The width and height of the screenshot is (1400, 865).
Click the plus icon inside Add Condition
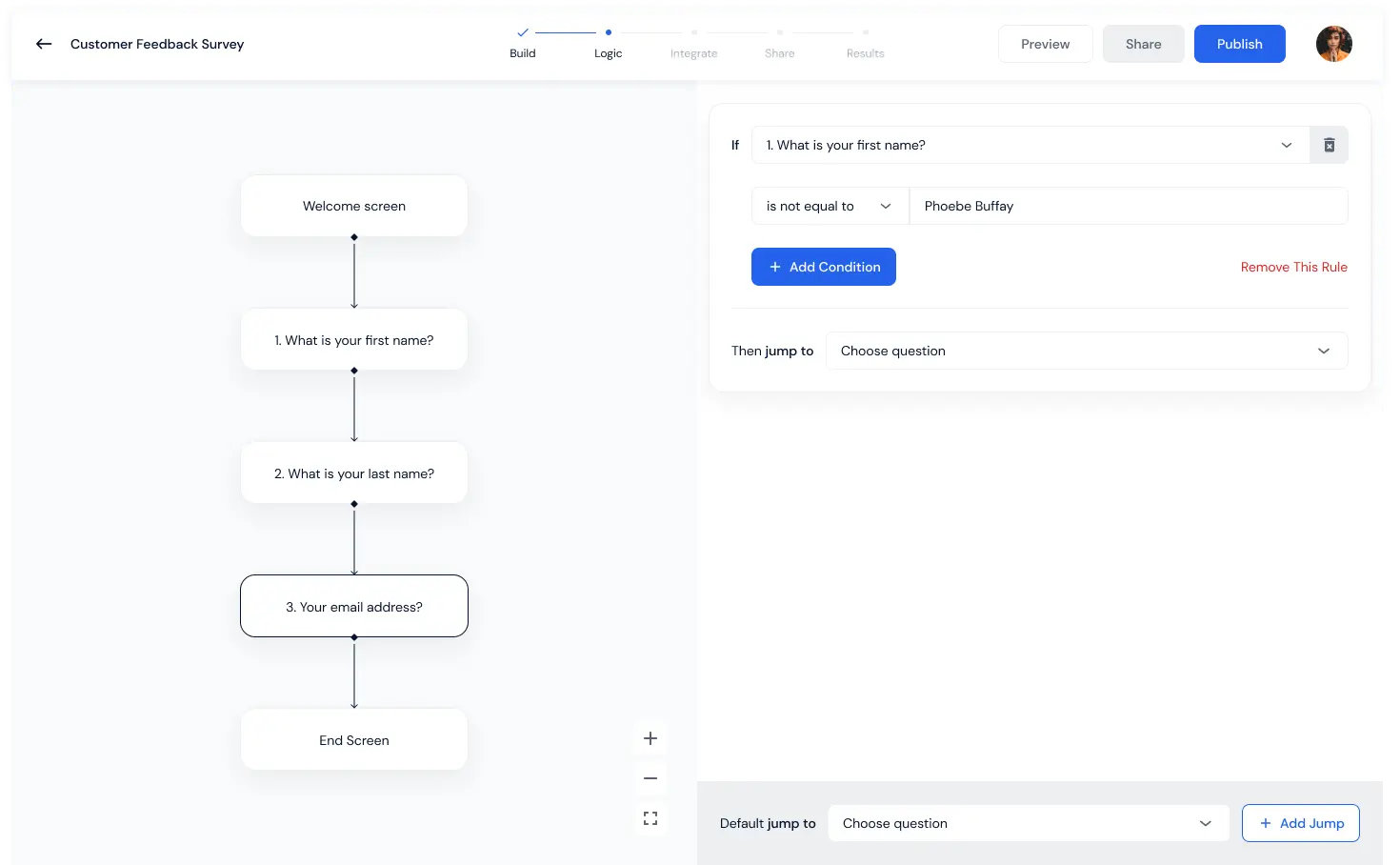pyautogui.click(x=776, y=267)
